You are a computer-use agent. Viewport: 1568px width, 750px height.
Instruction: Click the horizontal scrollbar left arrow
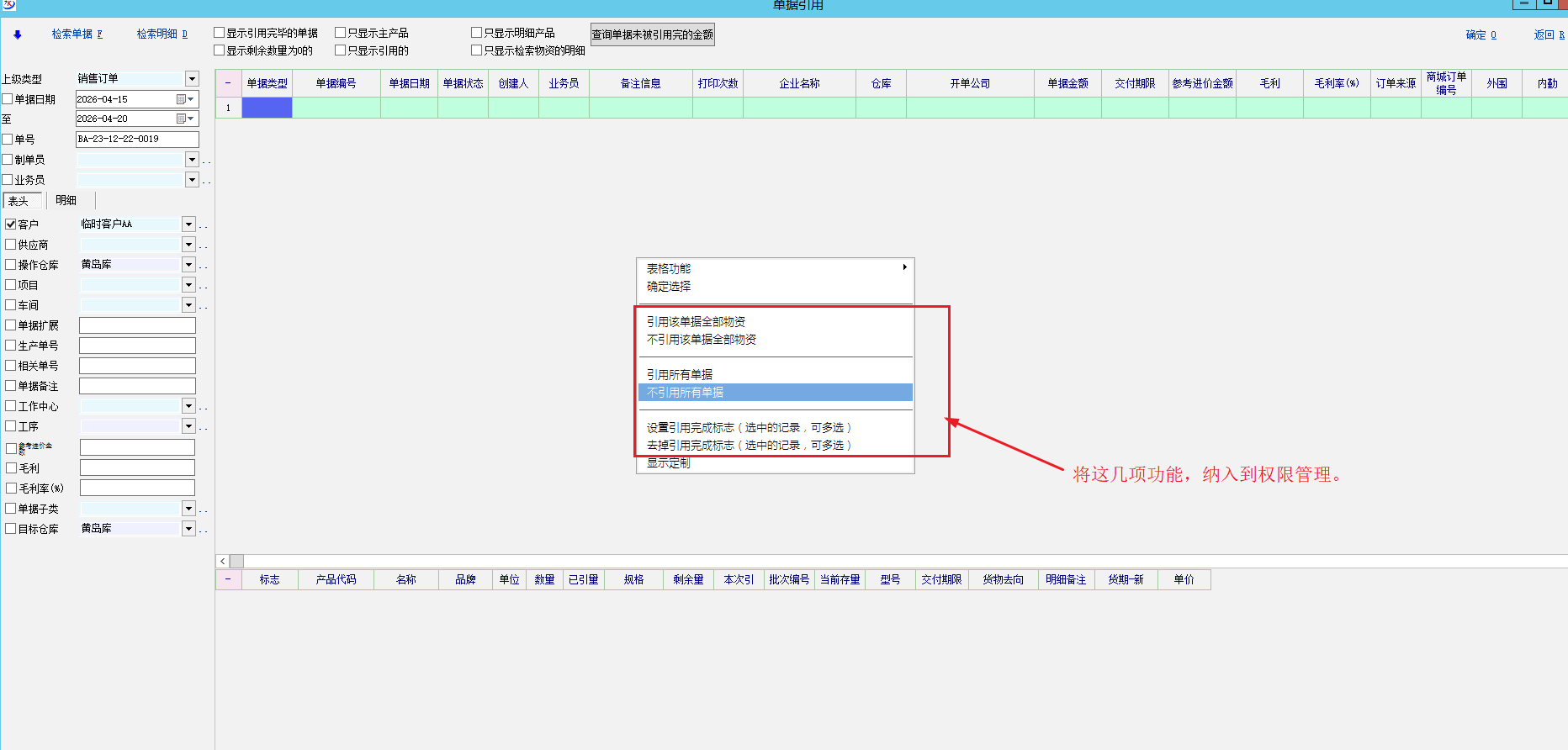(x=223, y=561)
